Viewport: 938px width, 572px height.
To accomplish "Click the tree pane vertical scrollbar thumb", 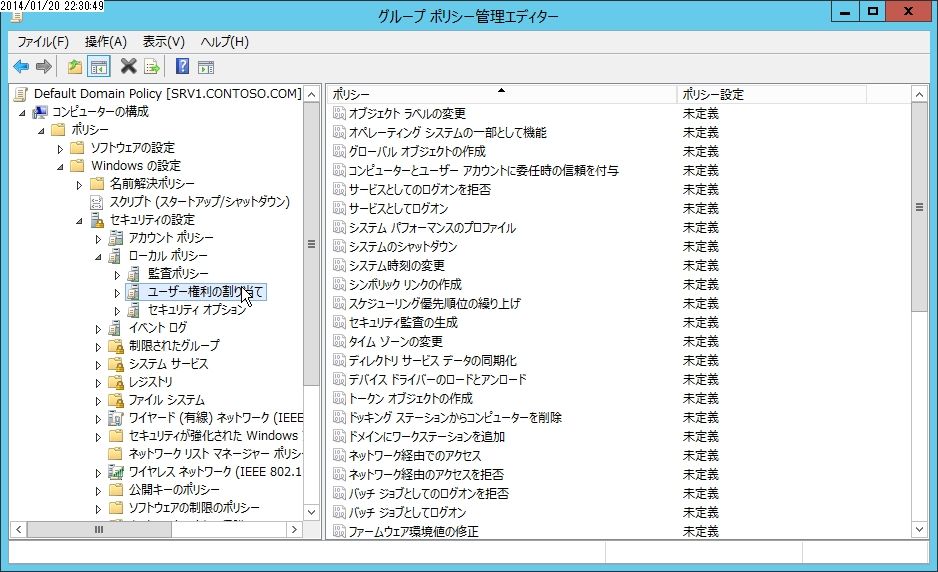I will click(311, 244).
